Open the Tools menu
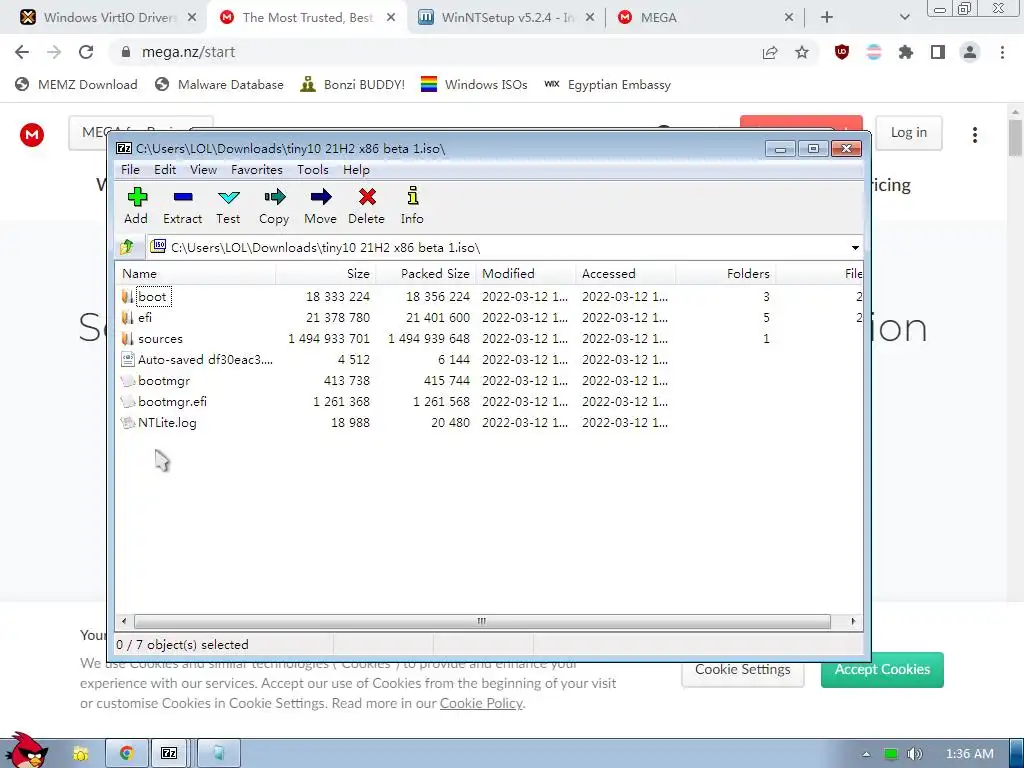1024x768 pixels. coord(313,170)
